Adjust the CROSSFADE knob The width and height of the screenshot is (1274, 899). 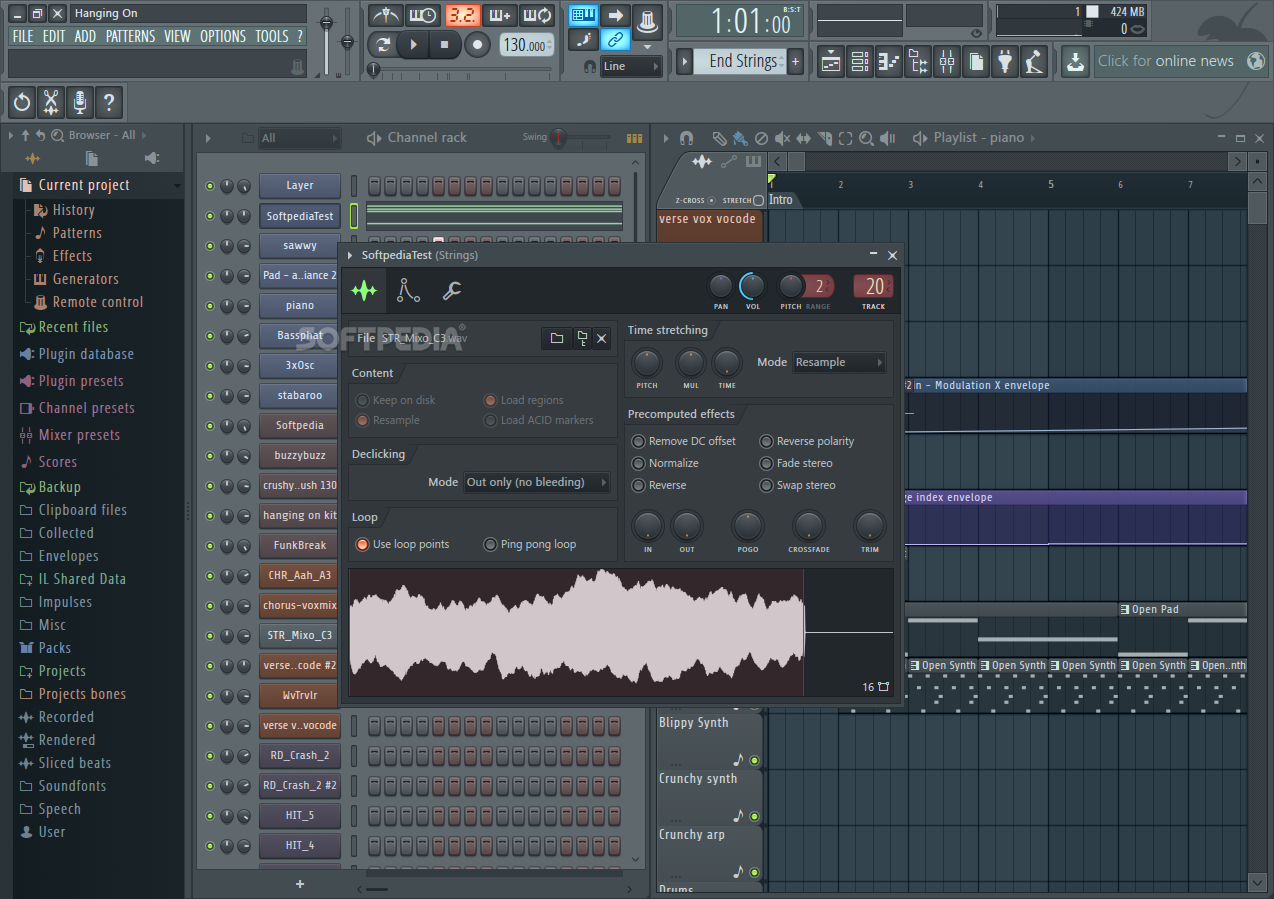click(x=808, y=525)
